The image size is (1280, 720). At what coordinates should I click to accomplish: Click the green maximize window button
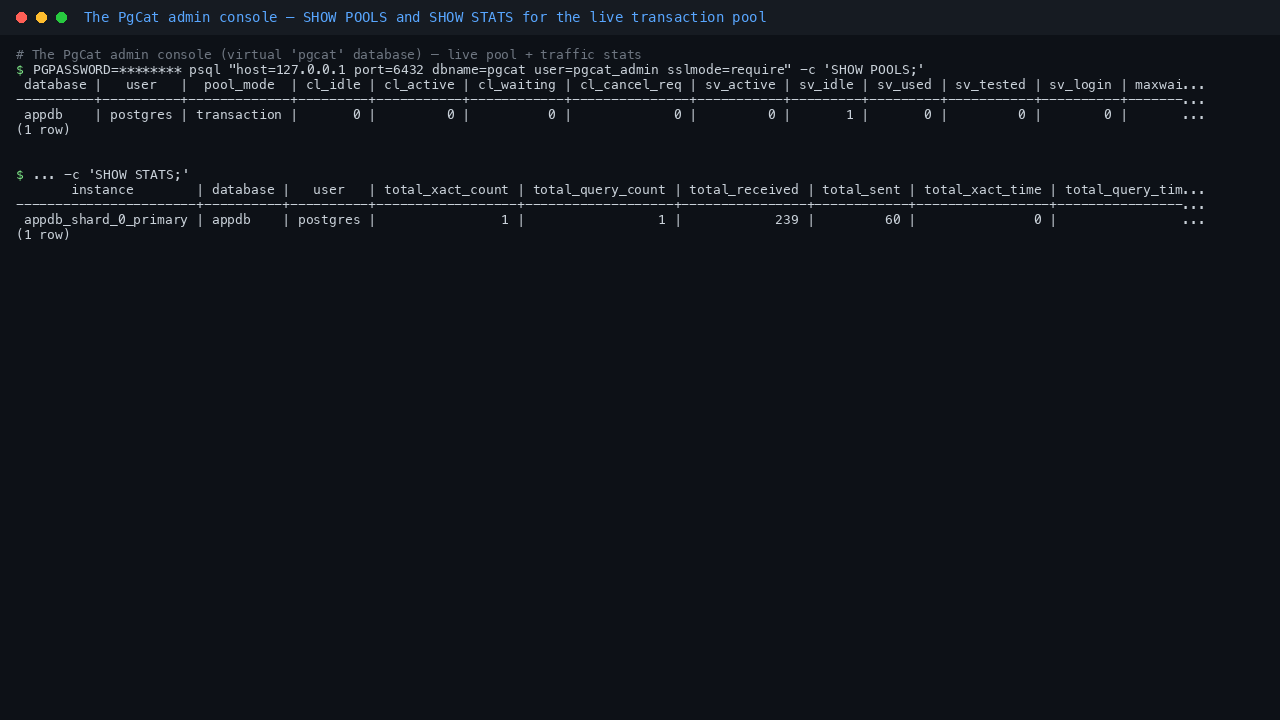[61, 17]
